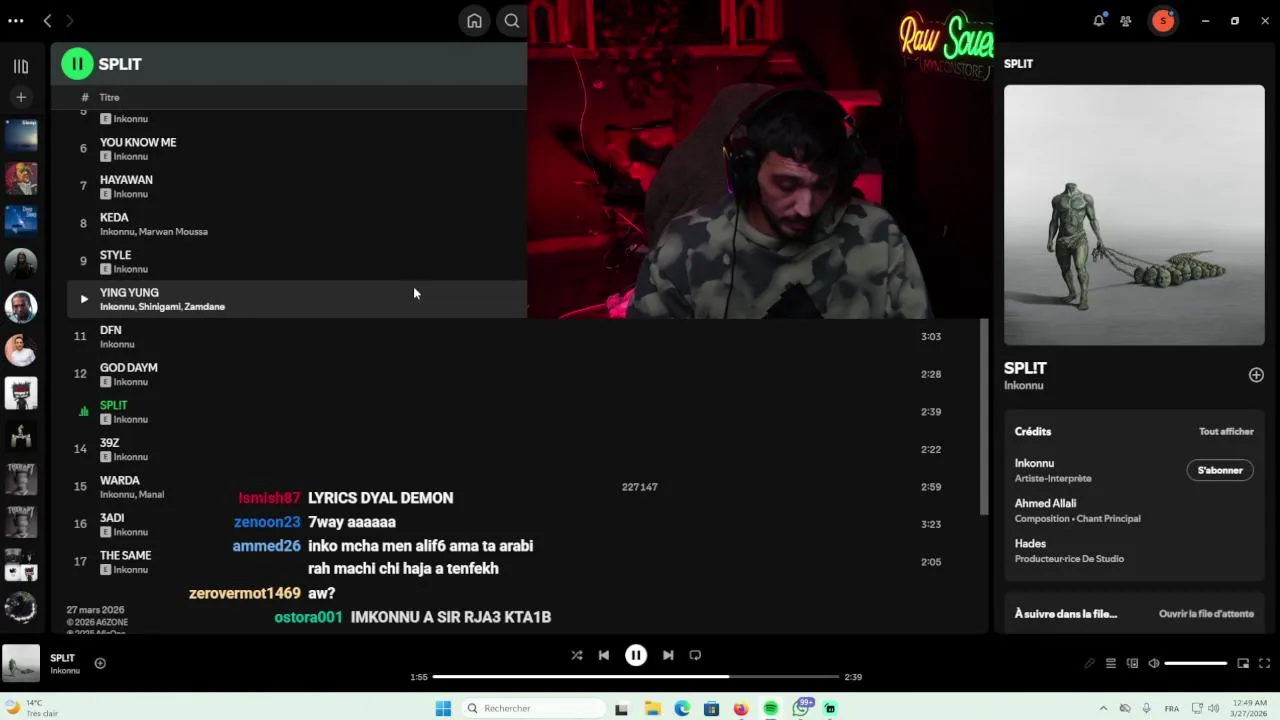Toggle shuffle playback

pyautogui.click(x=577, y=655)
